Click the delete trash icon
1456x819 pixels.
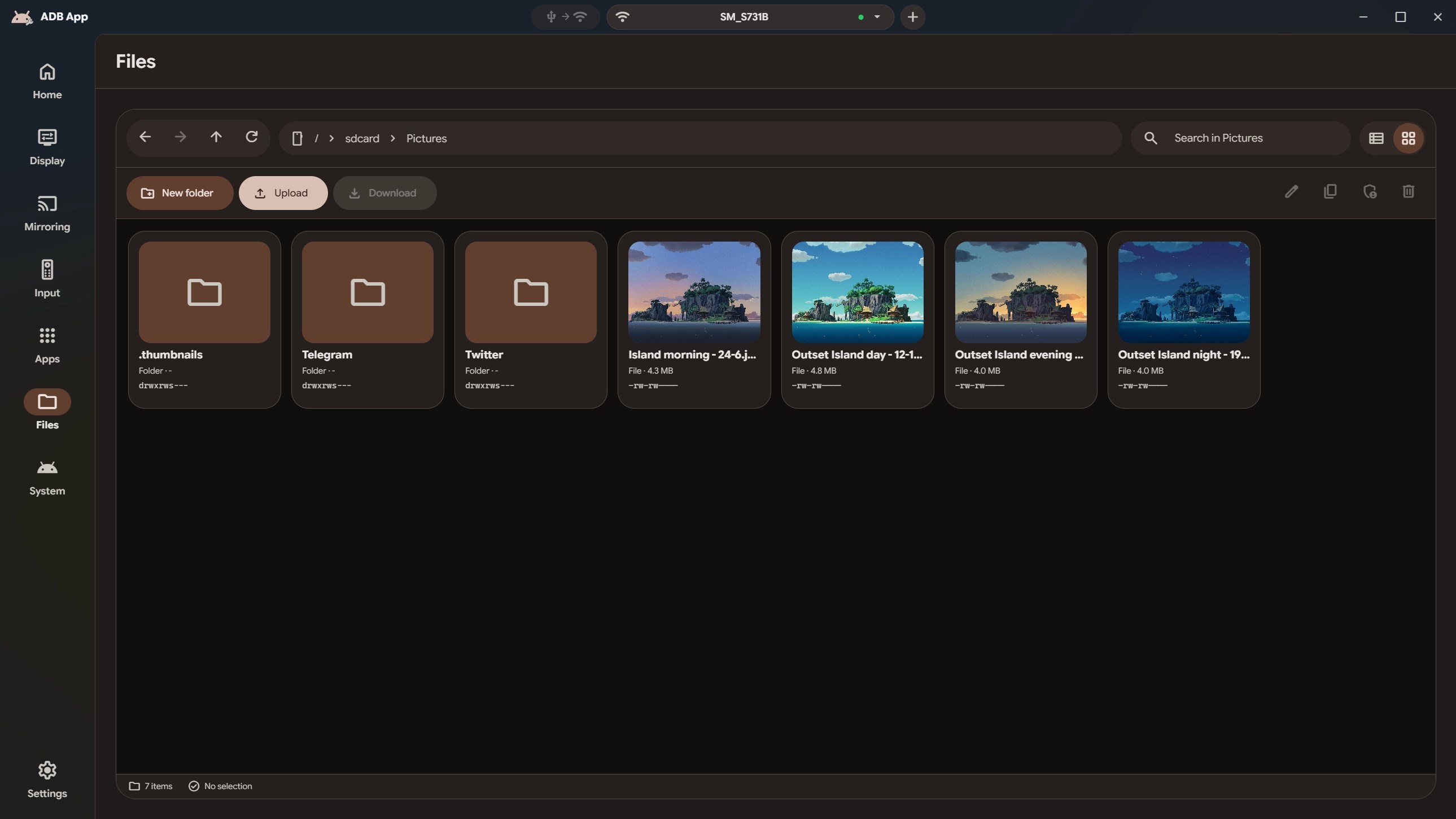pyautogui.click(x=1409, y=191)
